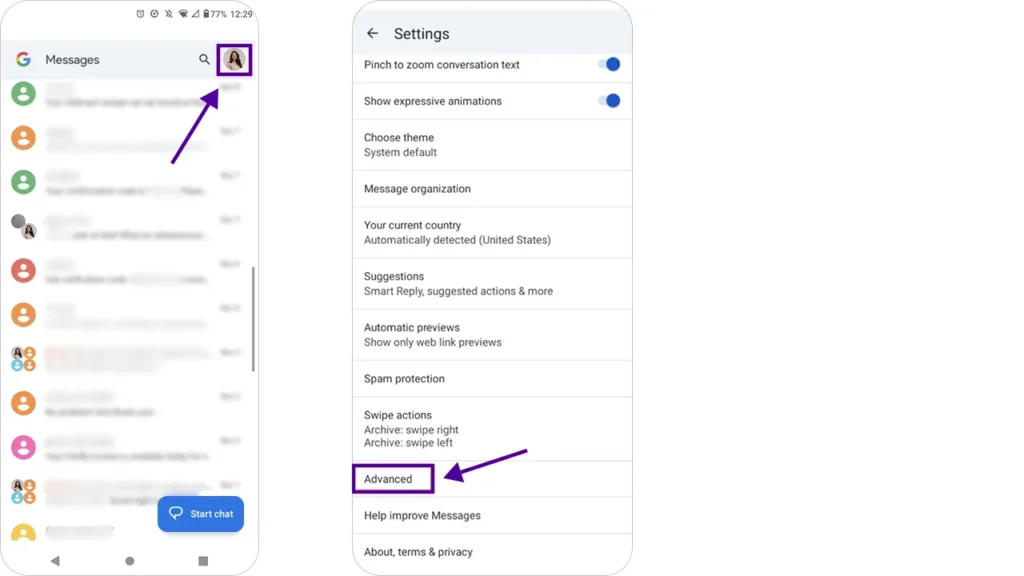This screenshot has height=576, width=1024.
Task: Open Swipe actions setting
Action: 492,428
